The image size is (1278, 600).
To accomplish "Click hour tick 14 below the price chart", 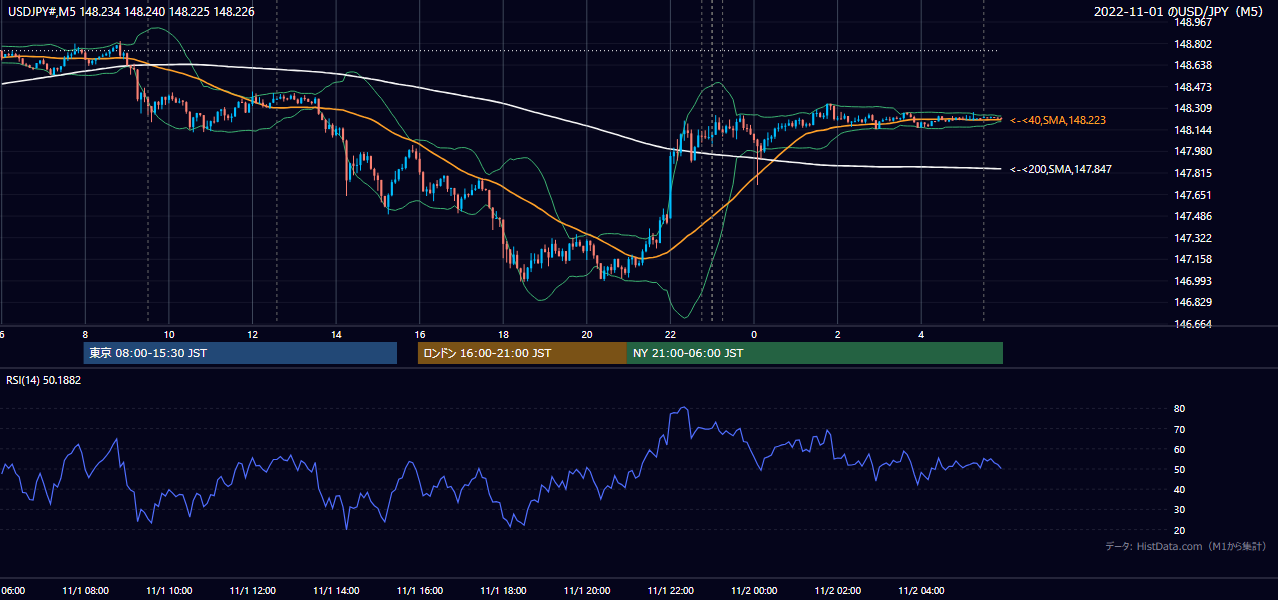I will tap(336, 335).
